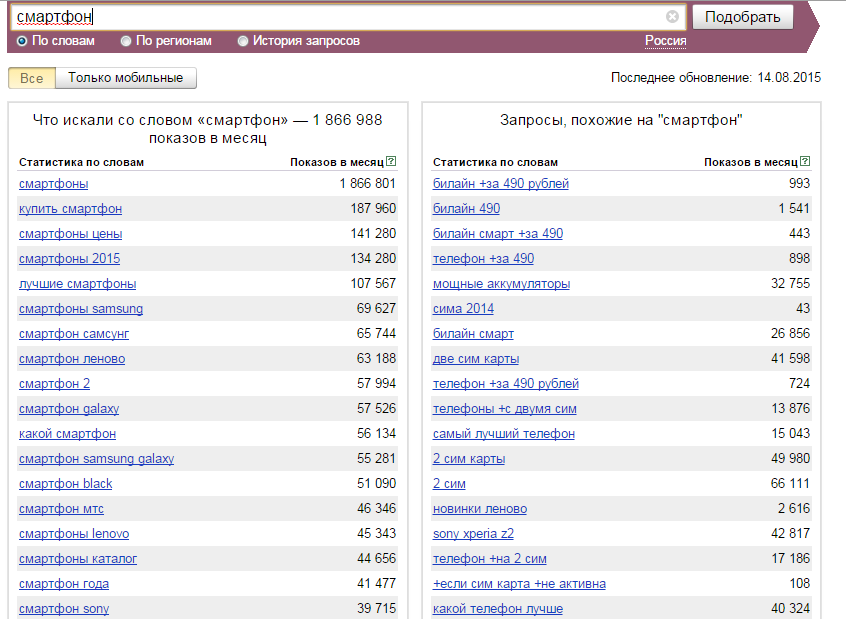Viewport: 846px width, 619px height.
Task: Visit the '+если сим карта +не активна' link
Action: (519, 584)
